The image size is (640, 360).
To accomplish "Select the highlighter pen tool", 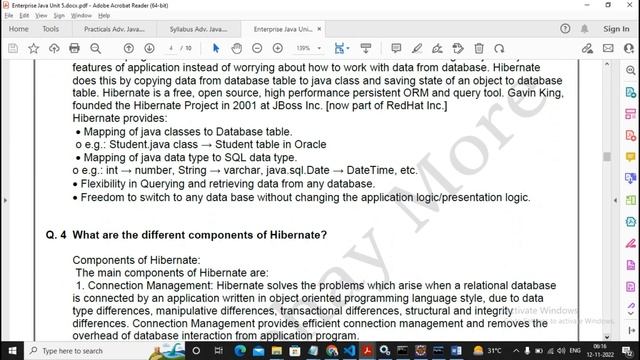I will (417, 48).
